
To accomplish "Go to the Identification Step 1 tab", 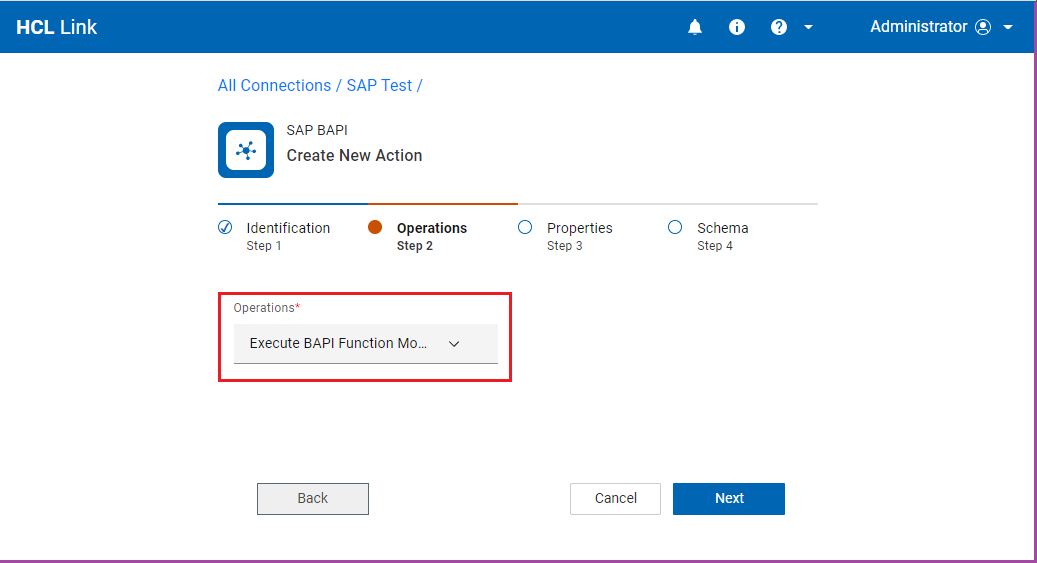I will [288, 235].
